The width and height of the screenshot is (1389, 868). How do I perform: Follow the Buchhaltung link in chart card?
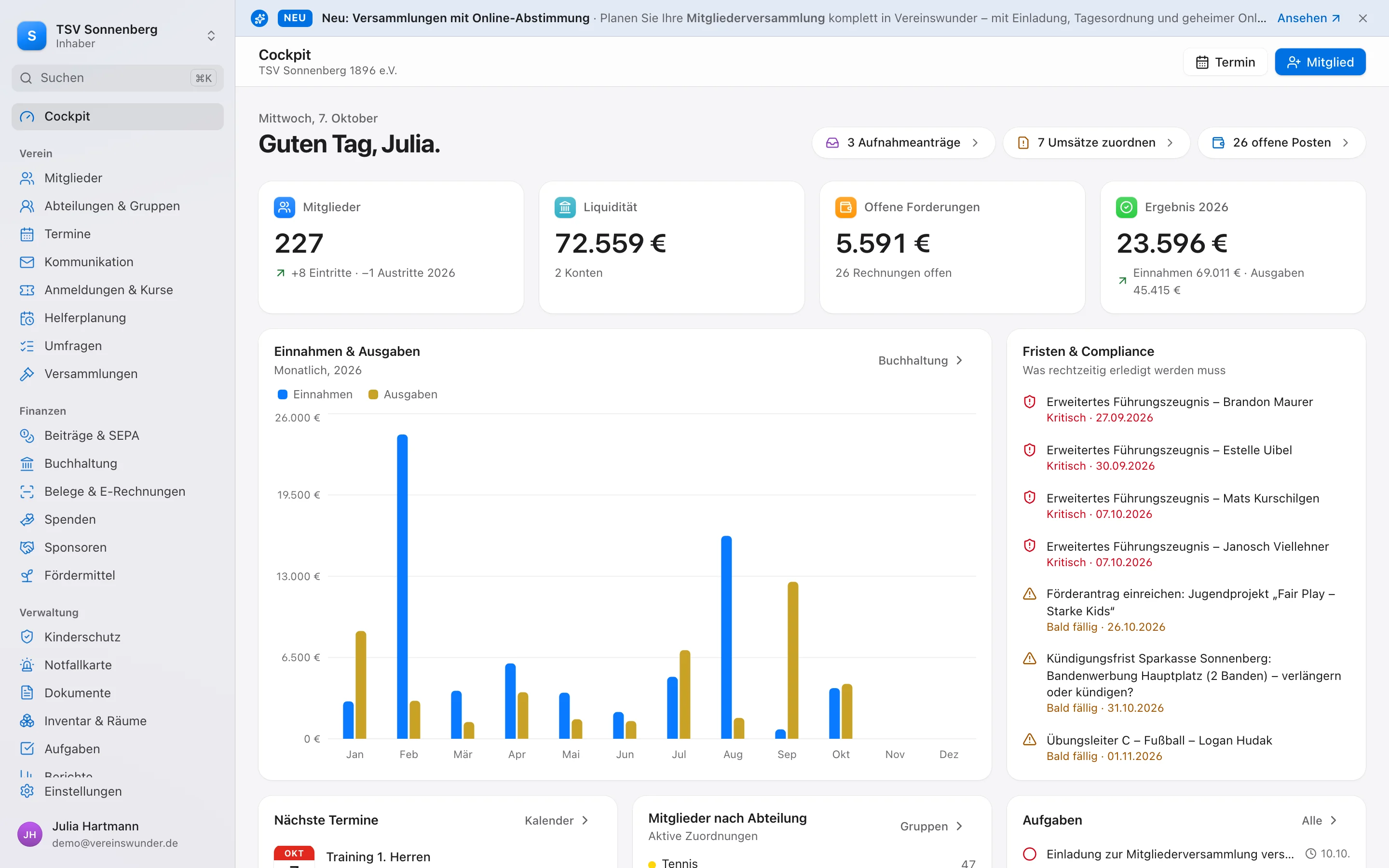coord(921,361)
